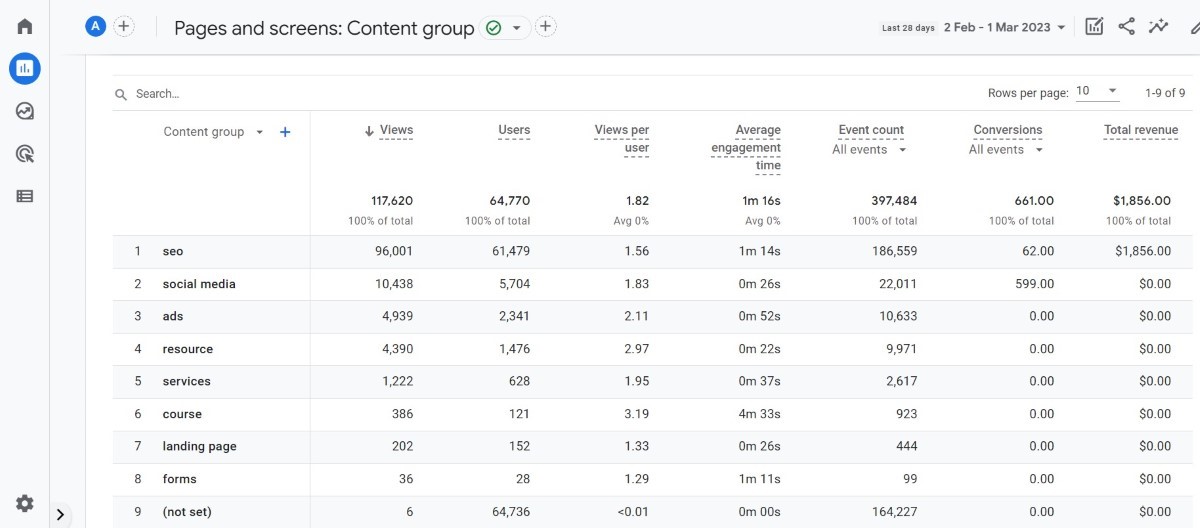Image resolution: width=1200 pixels, height=528 pixels.
Task: Open the Insights sparkline icon
Action: tap(1158, 27)
